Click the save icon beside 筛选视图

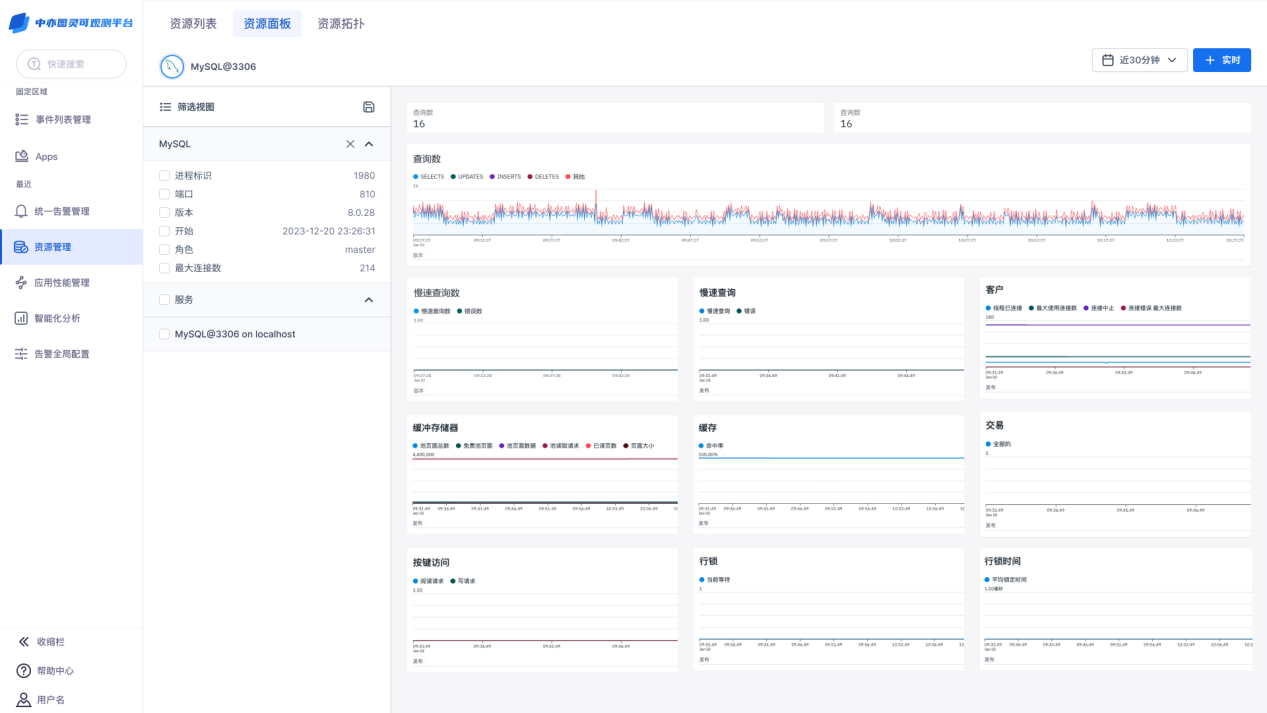click(x=368, y=107)
